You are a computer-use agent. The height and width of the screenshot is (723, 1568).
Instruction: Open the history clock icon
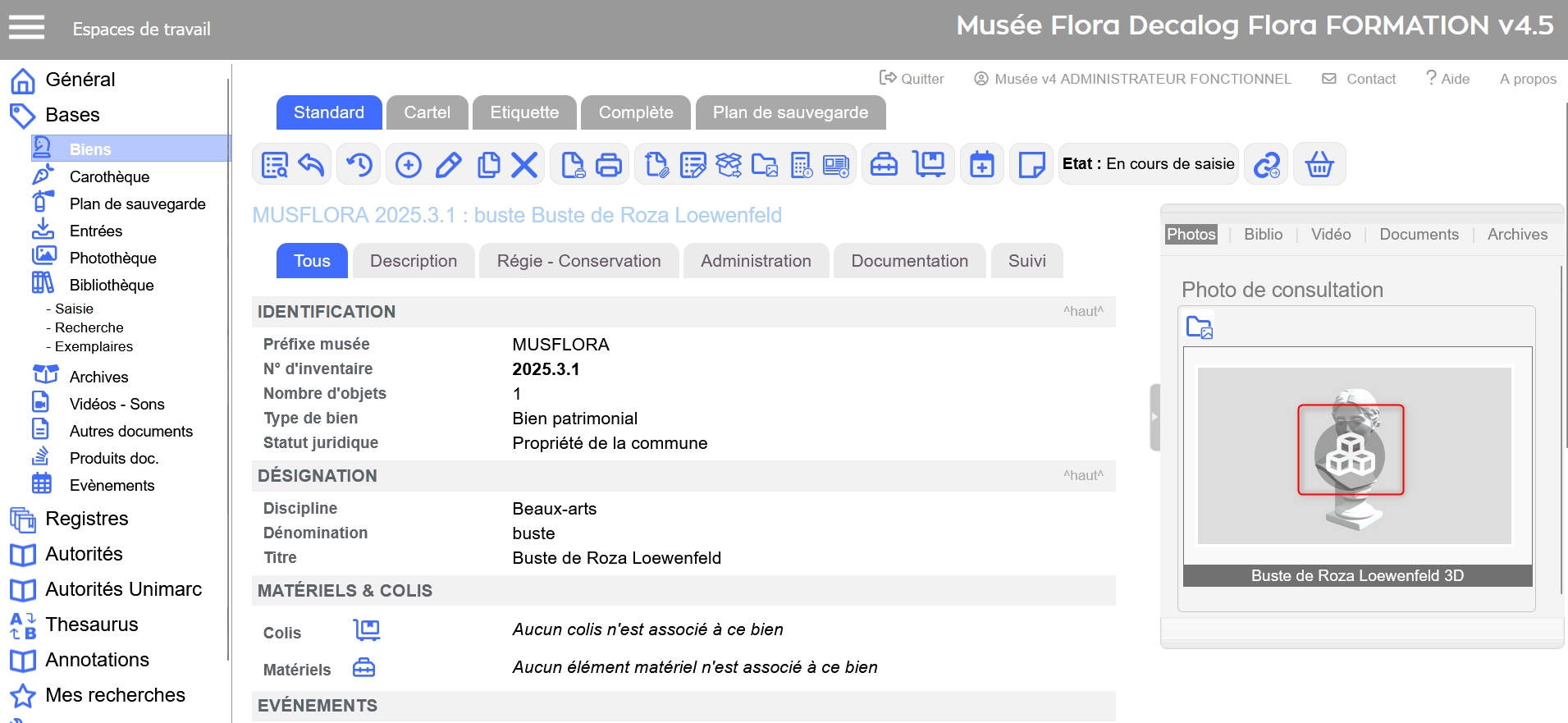coord(359,165)
